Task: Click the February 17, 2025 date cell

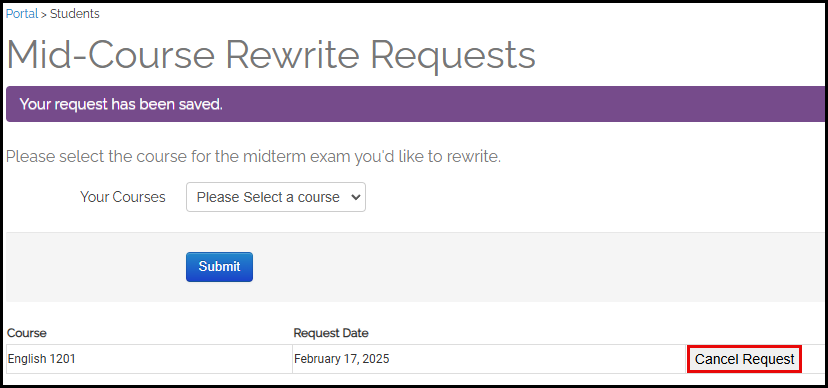Action: (x=490, y=359)
